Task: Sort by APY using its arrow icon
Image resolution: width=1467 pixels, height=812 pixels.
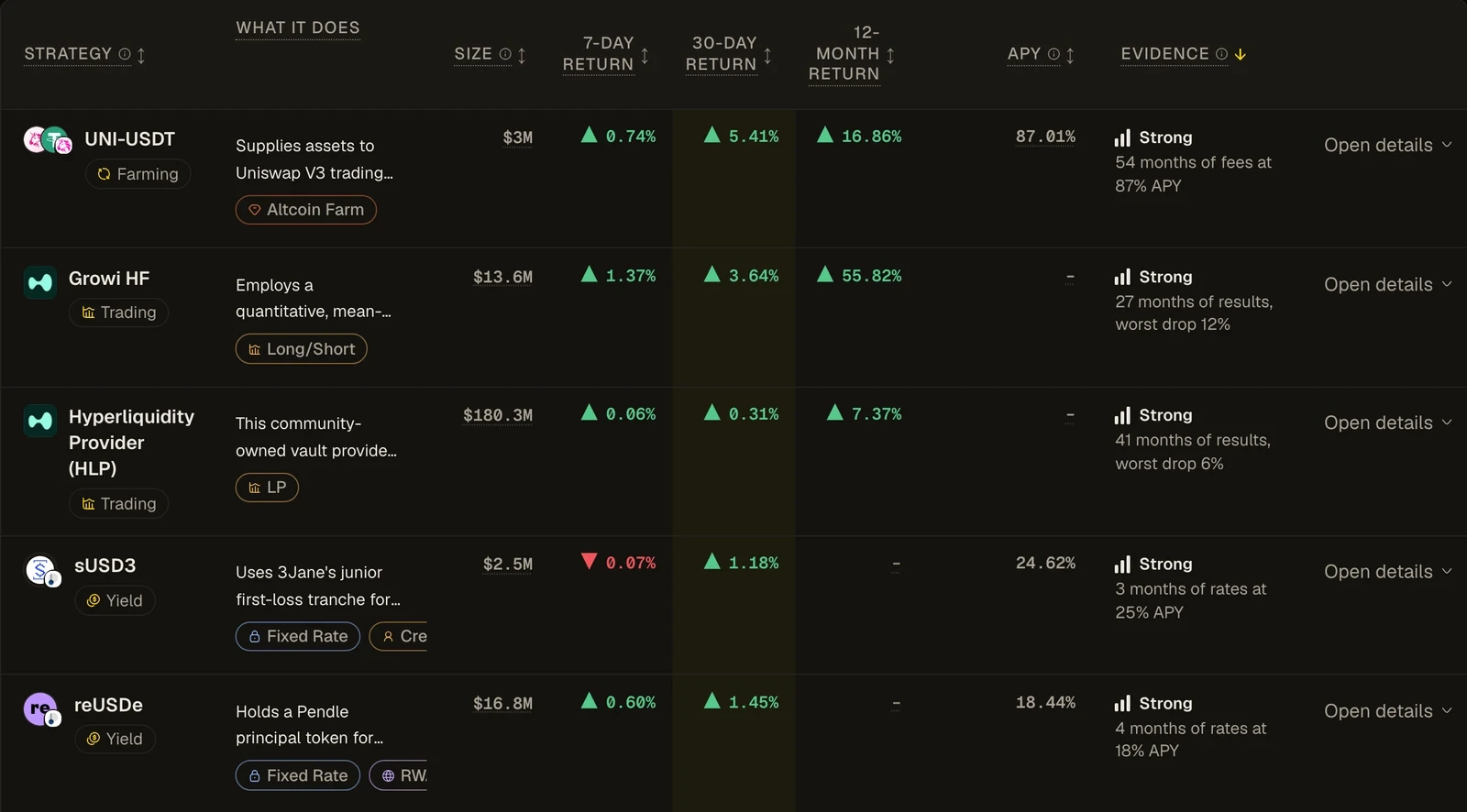Action: [1070, 55]
